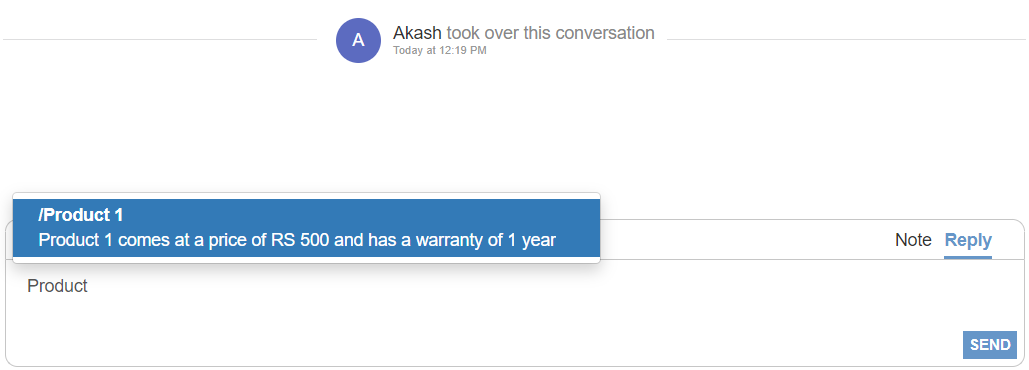1029x370 pixels.
Task: Click the Product 1 price and warranty description
Action: [x=297, y=240]
